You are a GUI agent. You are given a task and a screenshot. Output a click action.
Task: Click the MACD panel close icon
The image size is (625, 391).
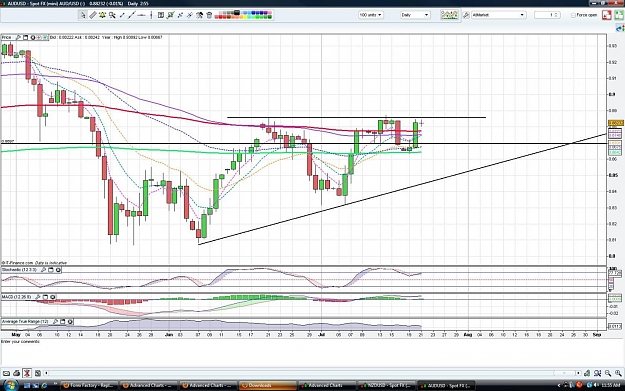53,297
